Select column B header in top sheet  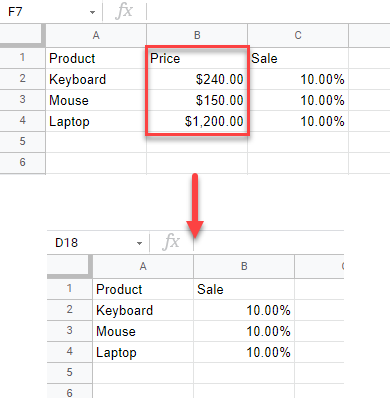[x=197, y=35]
